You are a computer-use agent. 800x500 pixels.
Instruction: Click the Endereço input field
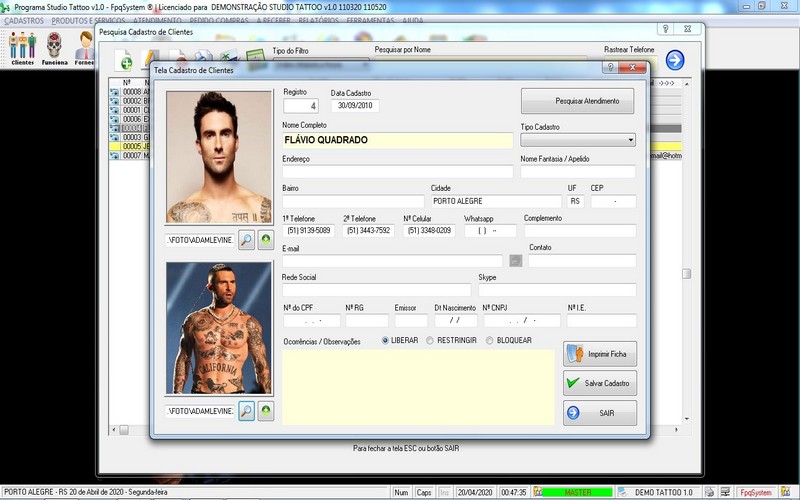click(397, 172)
